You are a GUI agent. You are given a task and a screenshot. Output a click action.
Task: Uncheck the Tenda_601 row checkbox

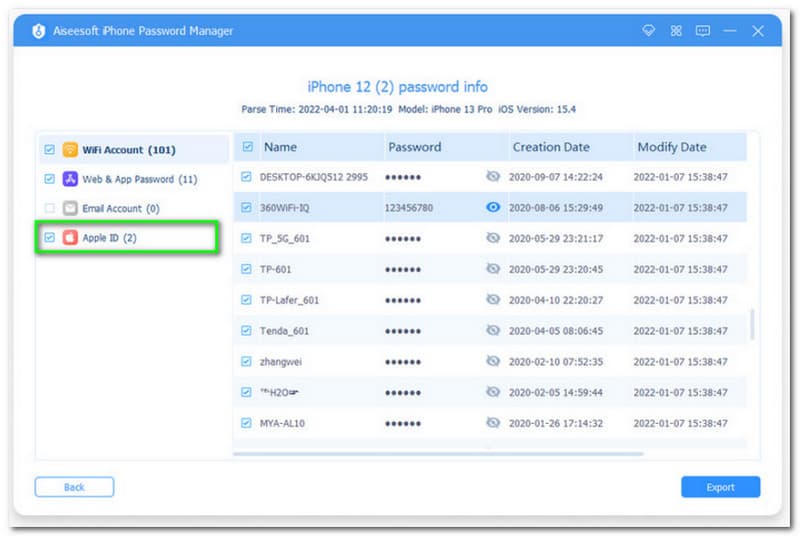pyautogui.click(x=246, y=330)
